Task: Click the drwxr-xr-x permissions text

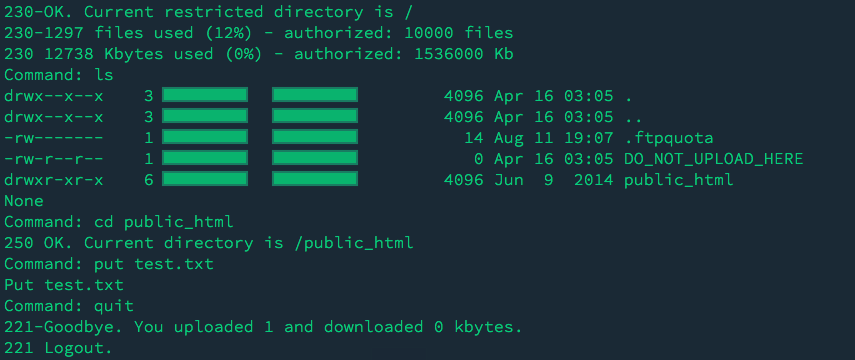Action: (x=53, y=179)
